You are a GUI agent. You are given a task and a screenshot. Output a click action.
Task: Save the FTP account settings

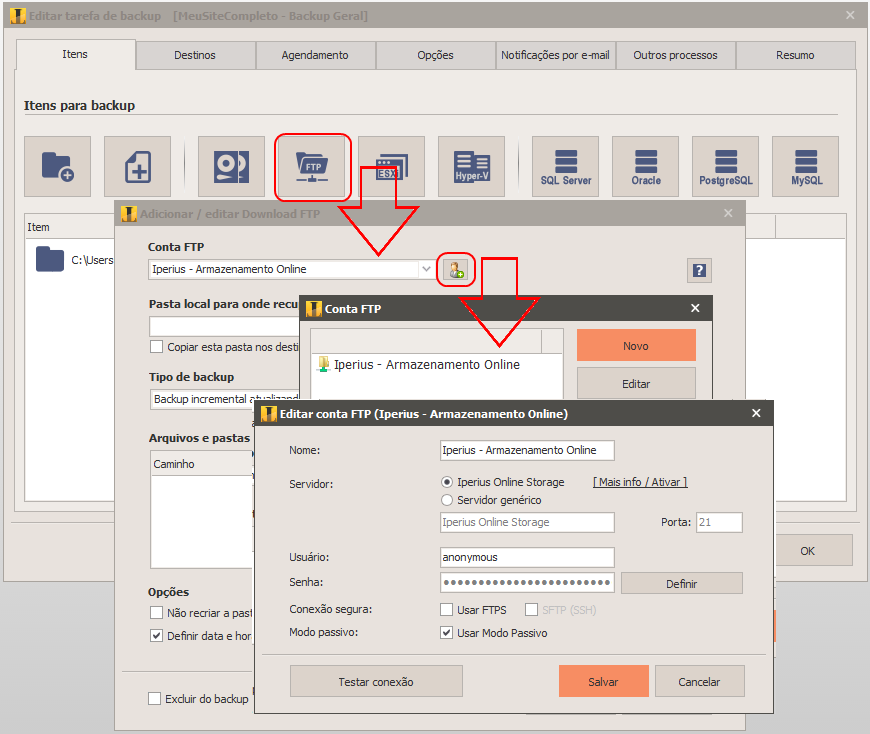coord(603,681)
